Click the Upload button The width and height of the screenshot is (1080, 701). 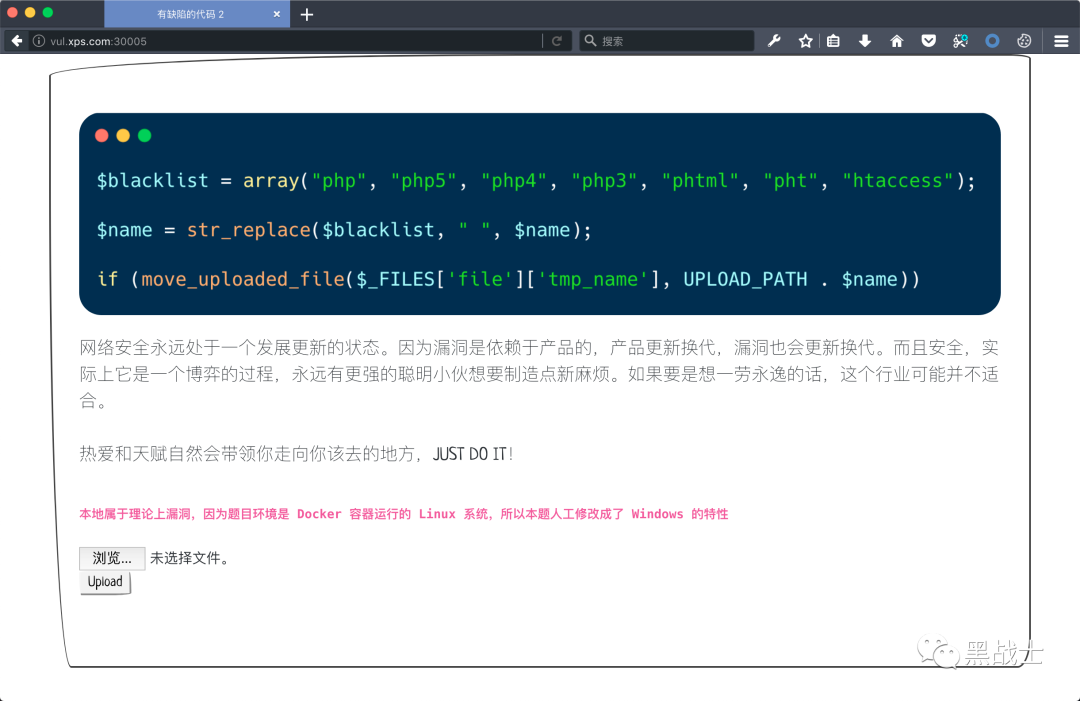tap(105, 583)
